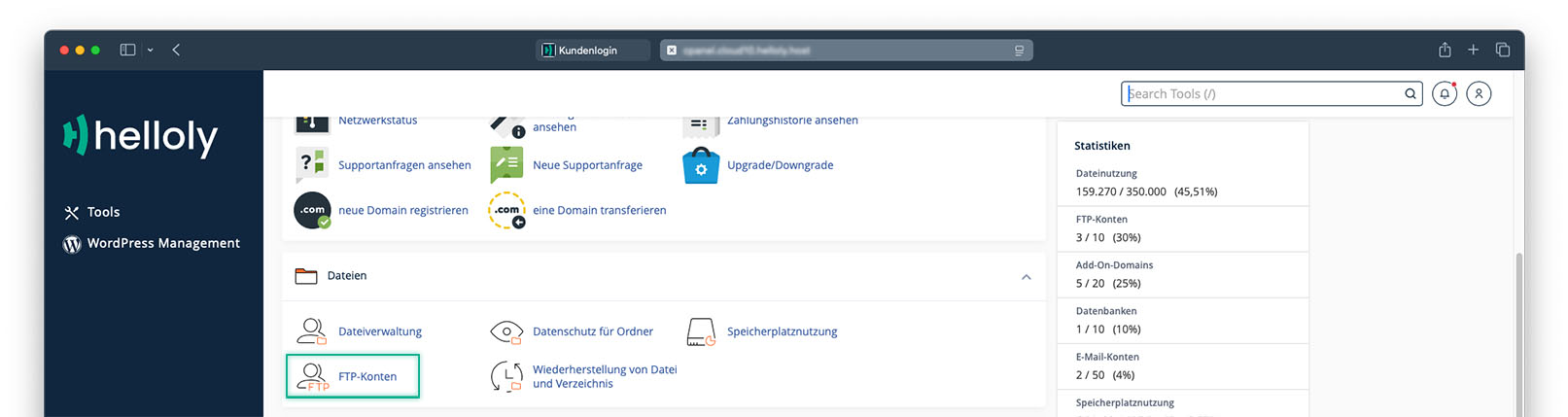Viewport: 1568px width, 417px height.
Task: Collapse the Dateien section chevron
Action: [1027, 277]
